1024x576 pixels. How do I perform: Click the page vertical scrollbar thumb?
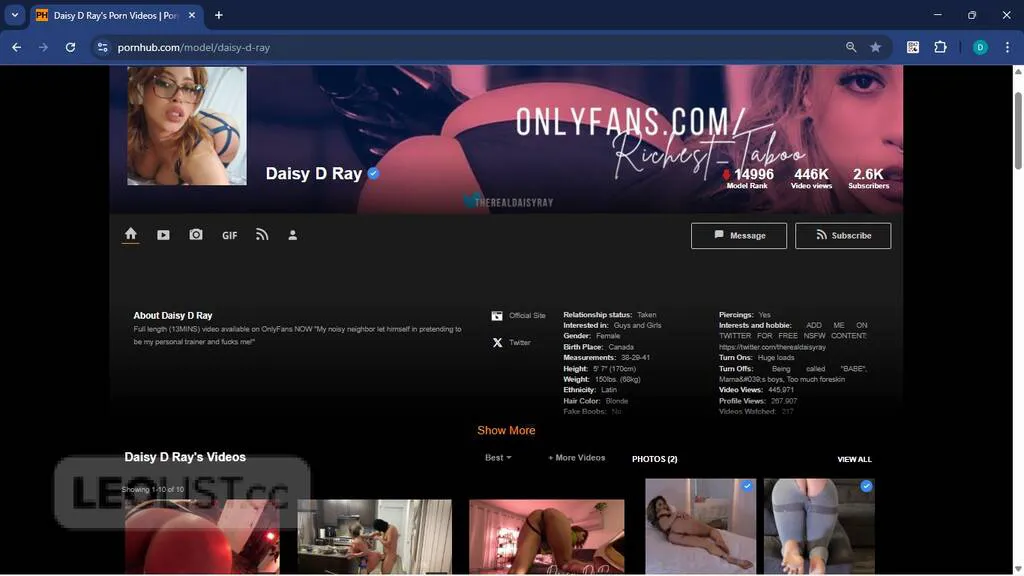tap(1018, 131)
